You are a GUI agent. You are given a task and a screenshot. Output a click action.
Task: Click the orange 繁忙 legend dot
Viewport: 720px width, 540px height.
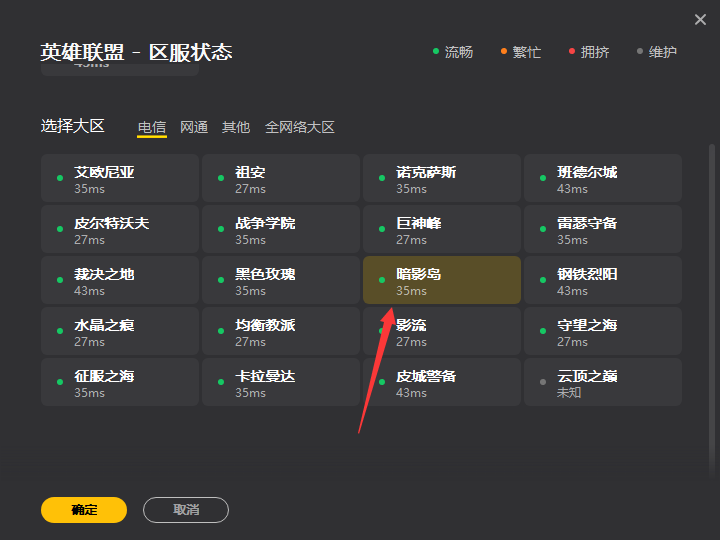coord(504,51)
